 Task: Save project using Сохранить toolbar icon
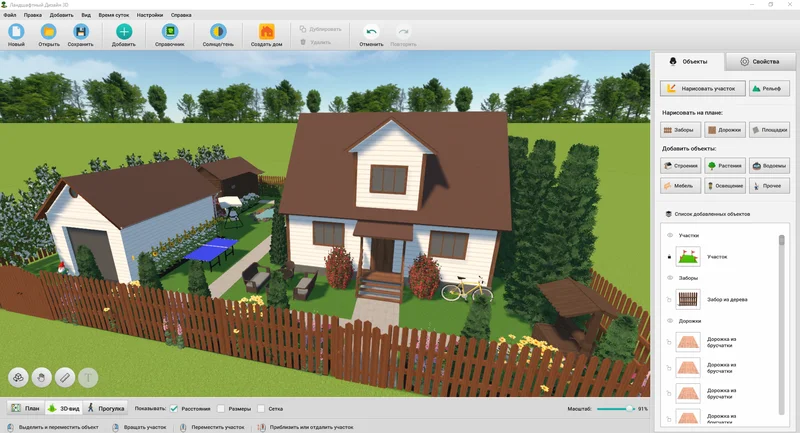(x=80, y=32)
